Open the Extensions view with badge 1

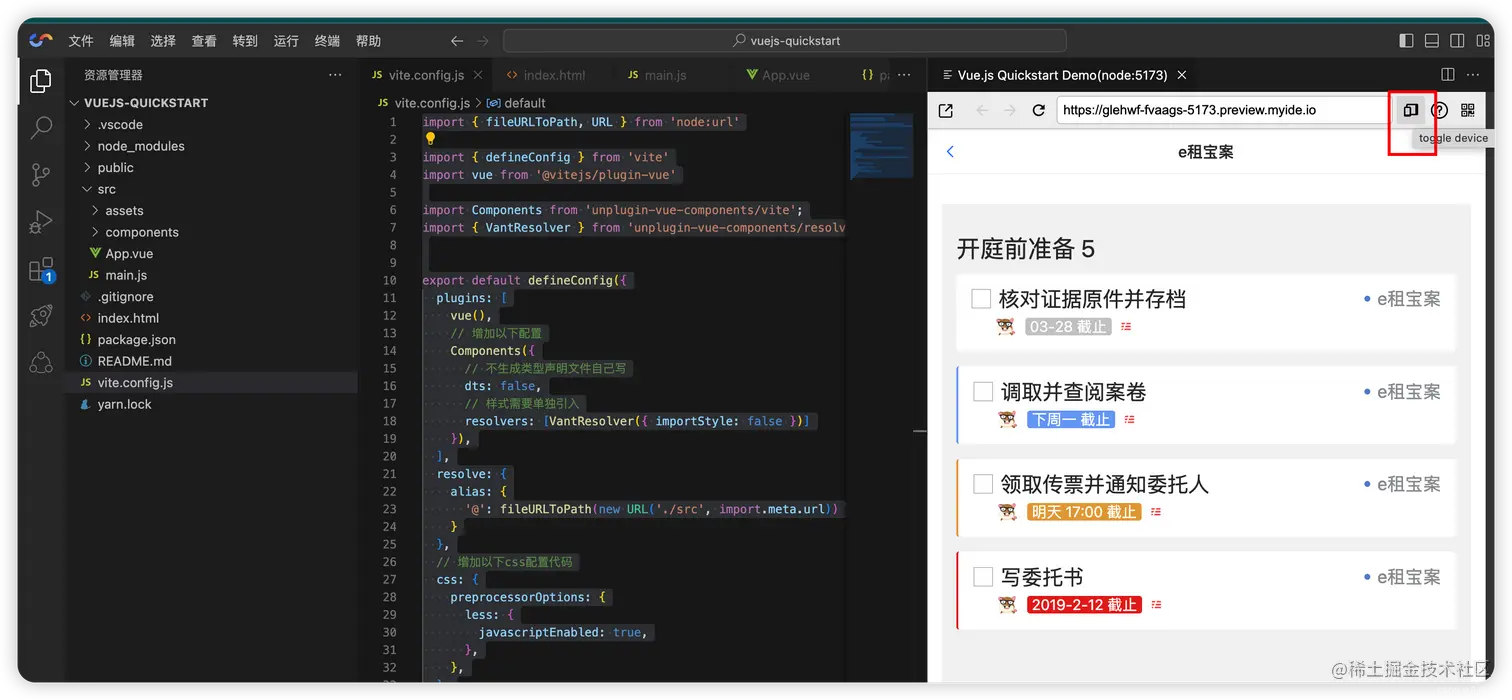pyautogui.click(x=41, y=270)
